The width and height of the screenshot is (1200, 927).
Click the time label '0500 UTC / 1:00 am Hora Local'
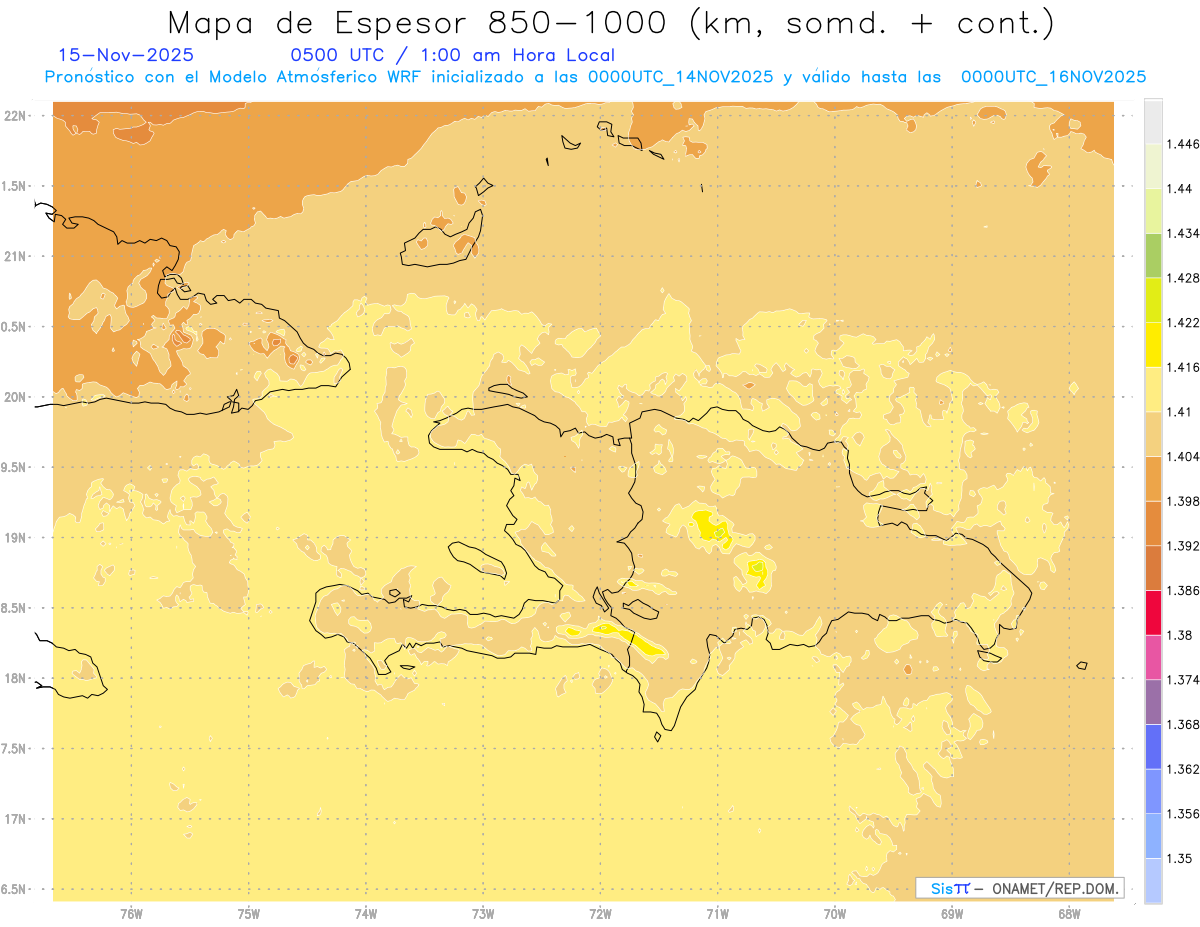[x=452, y=56]
